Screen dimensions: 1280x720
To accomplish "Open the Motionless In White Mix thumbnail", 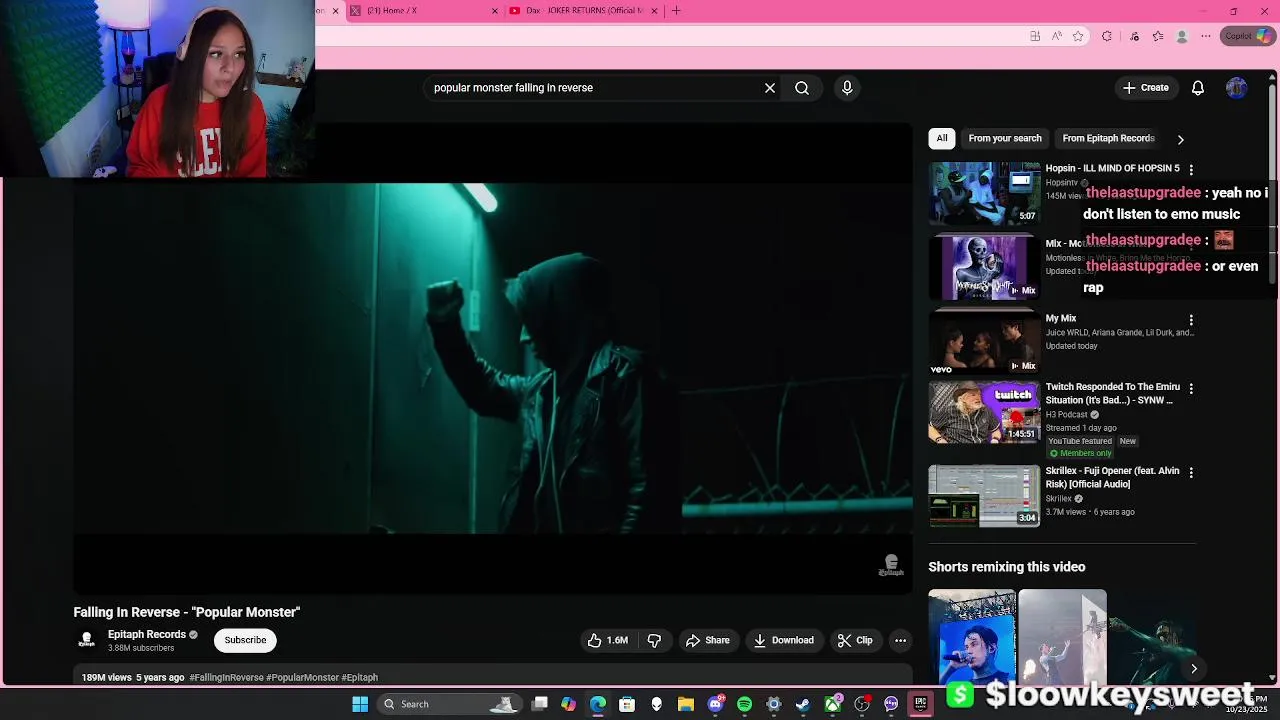I will click(984, 268).
